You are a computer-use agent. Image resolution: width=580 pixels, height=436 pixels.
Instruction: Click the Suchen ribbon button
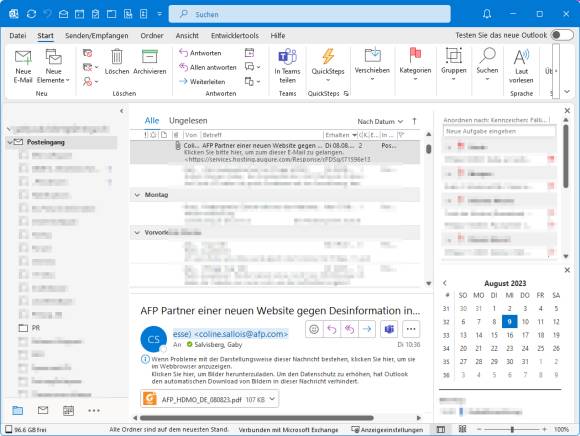tap(487, 65)
